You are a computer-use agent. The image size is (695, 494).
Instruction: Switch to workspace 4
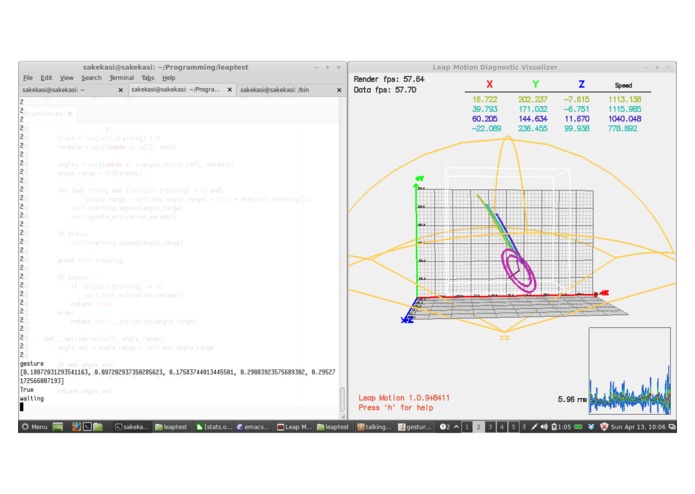click(502, 427)
